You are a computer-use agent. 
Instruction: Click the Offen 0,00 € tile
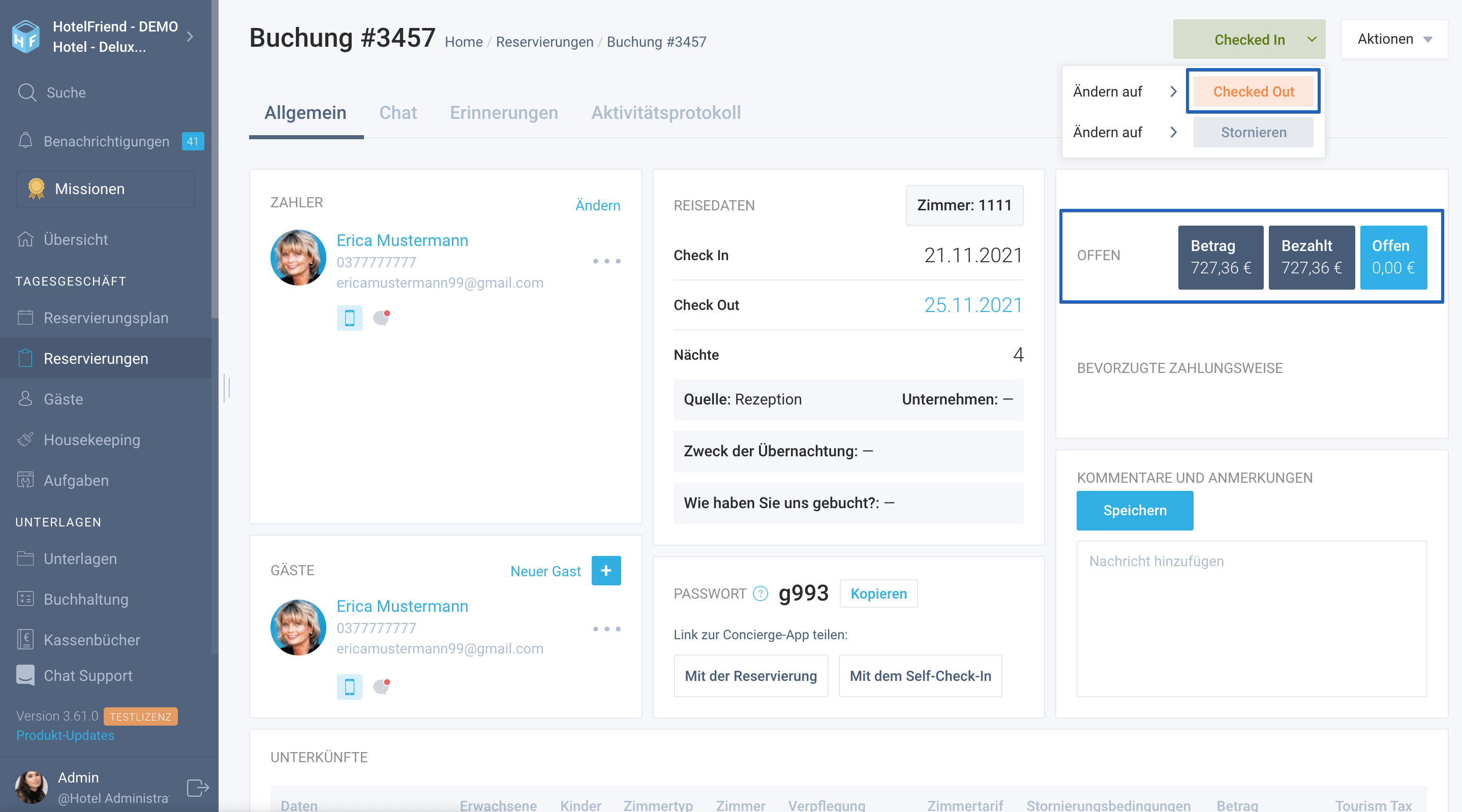coord(1393,257)
